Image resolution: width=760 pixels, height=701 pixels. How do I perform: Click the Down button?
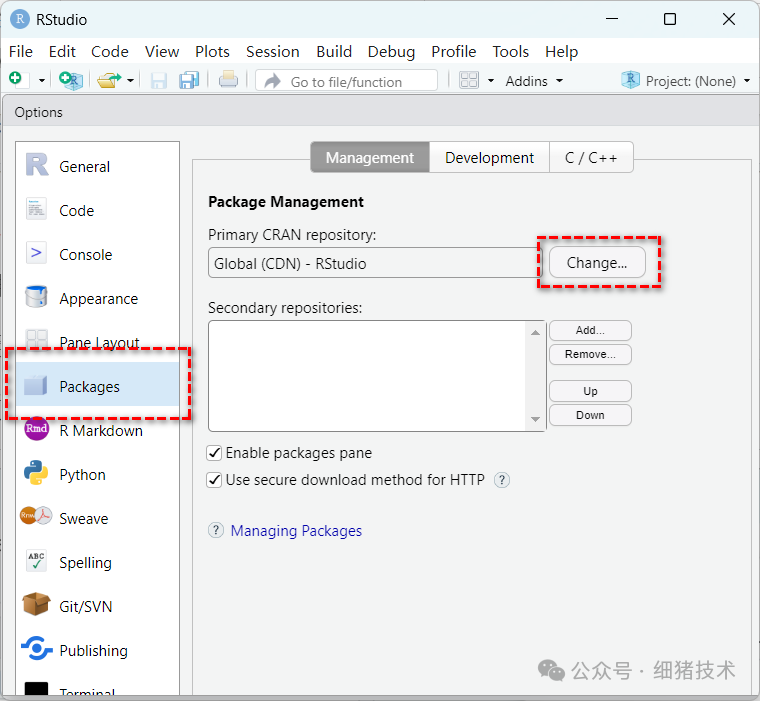pyautogui.click(x=590, y=415)
